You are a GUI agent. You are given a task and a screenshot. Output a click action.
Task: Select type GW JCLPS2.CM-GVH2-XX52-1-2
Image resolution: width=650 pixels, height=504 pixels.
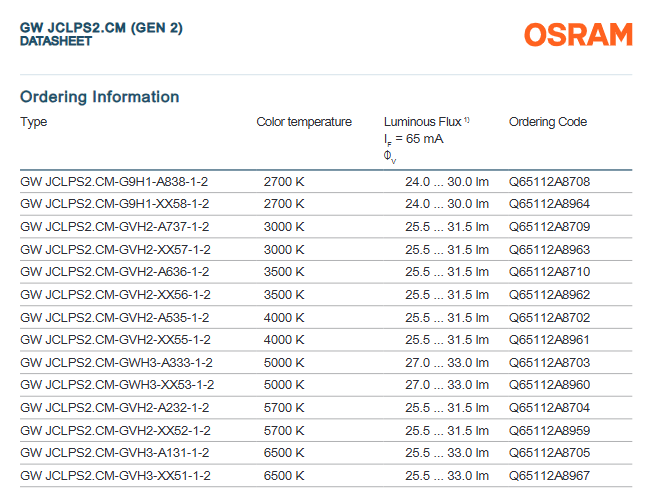point(115,431)
